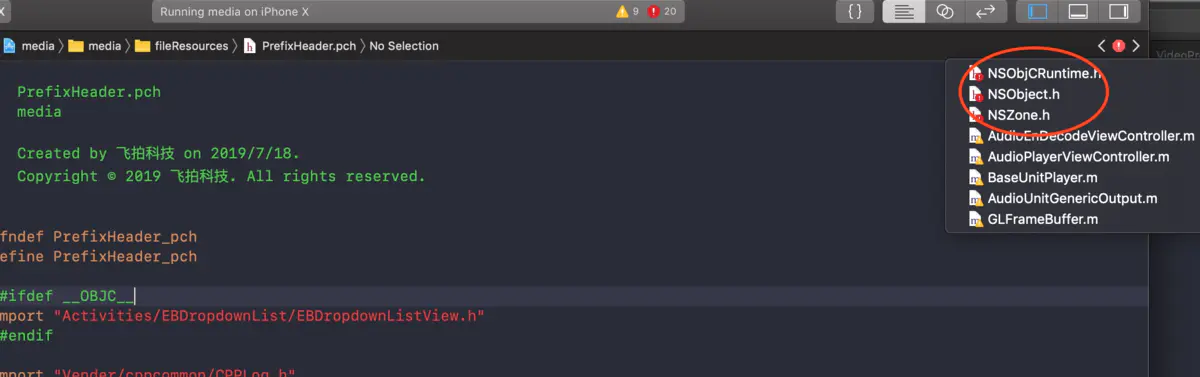
Task: Toggle the right Inspectors panel
Action: (1118, 12)
